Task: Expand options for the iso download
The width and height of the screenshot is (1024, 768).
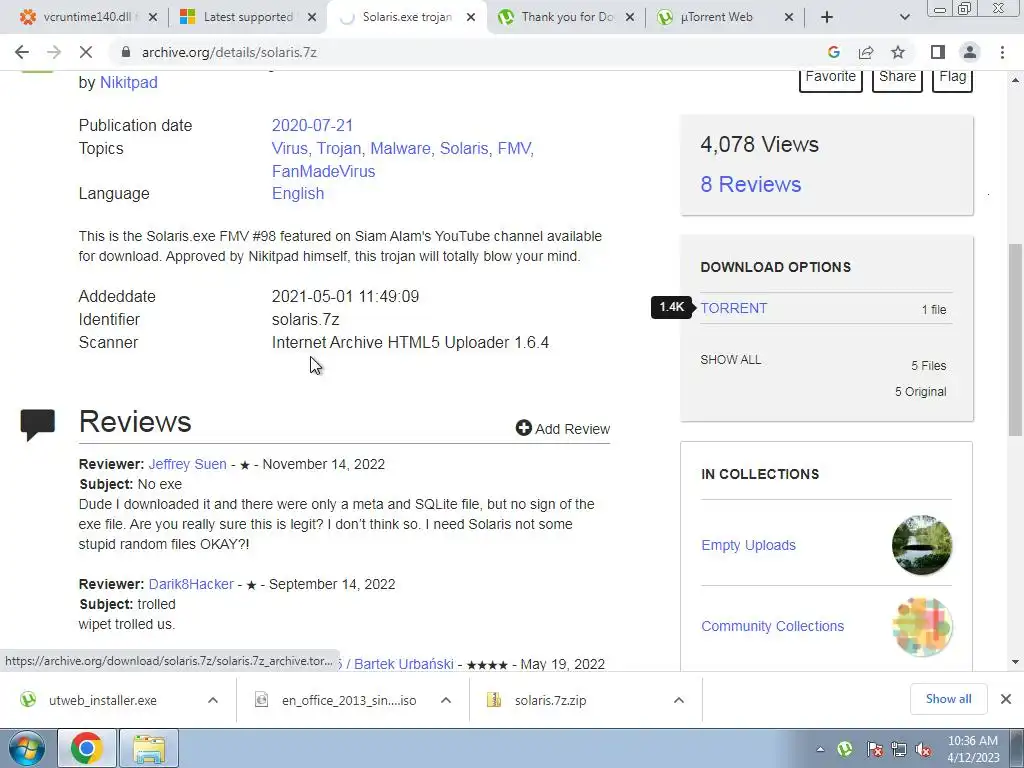Action: coord(446,700)
